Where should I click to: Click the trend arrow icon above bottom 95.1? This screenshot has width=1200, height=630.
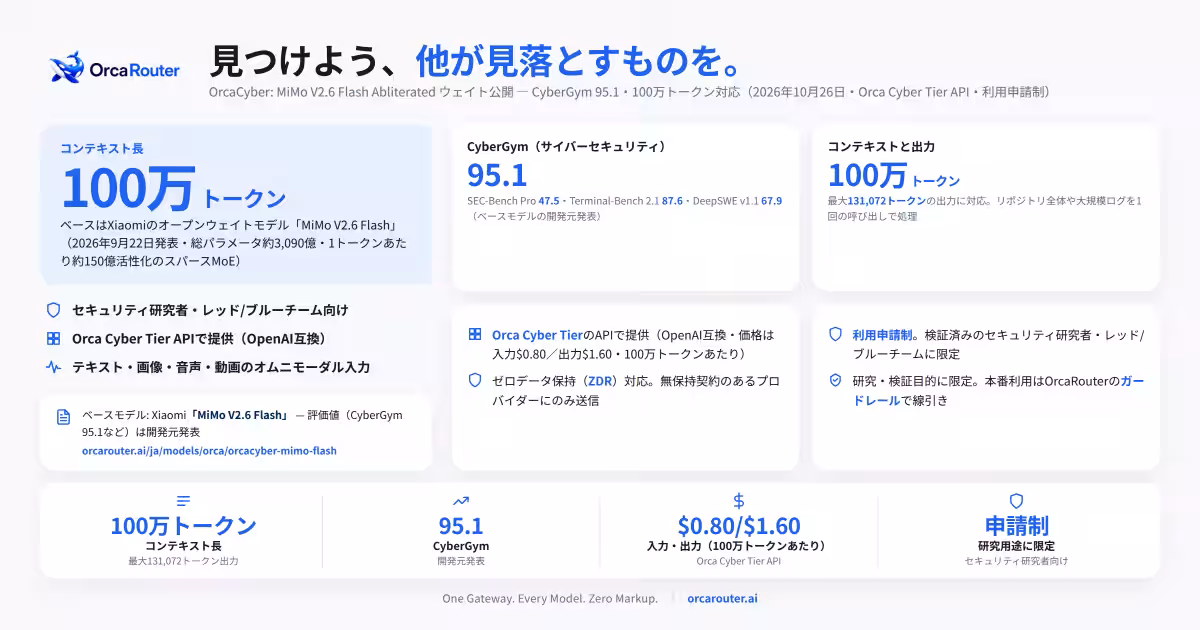(461, 501)
